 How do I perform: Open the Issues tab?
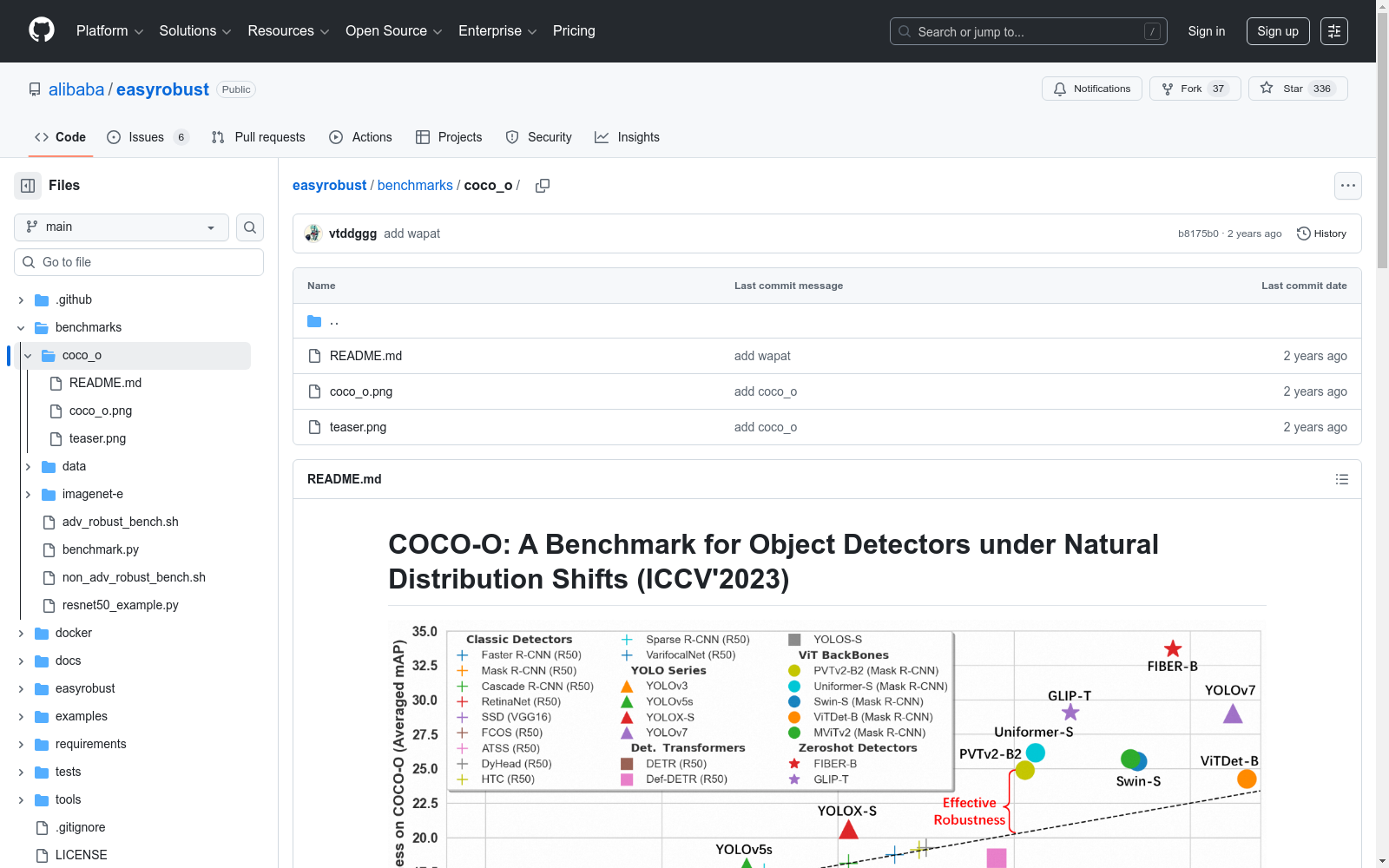[148, 137]
